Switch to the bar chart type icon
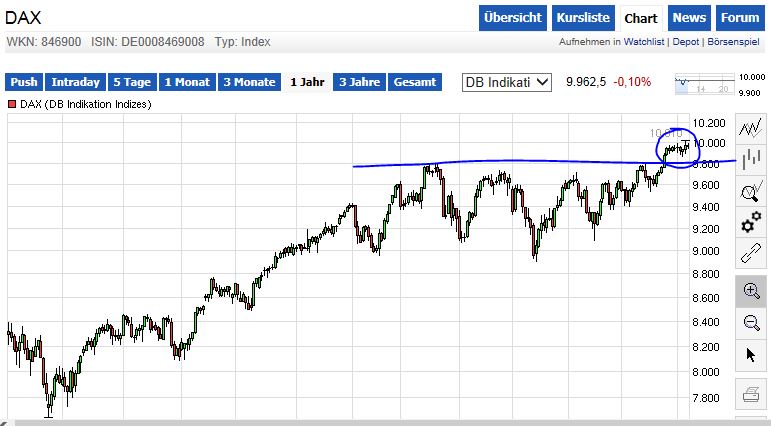Image resolution: width=771 pixels, height=426 pixels. (750, 159)
